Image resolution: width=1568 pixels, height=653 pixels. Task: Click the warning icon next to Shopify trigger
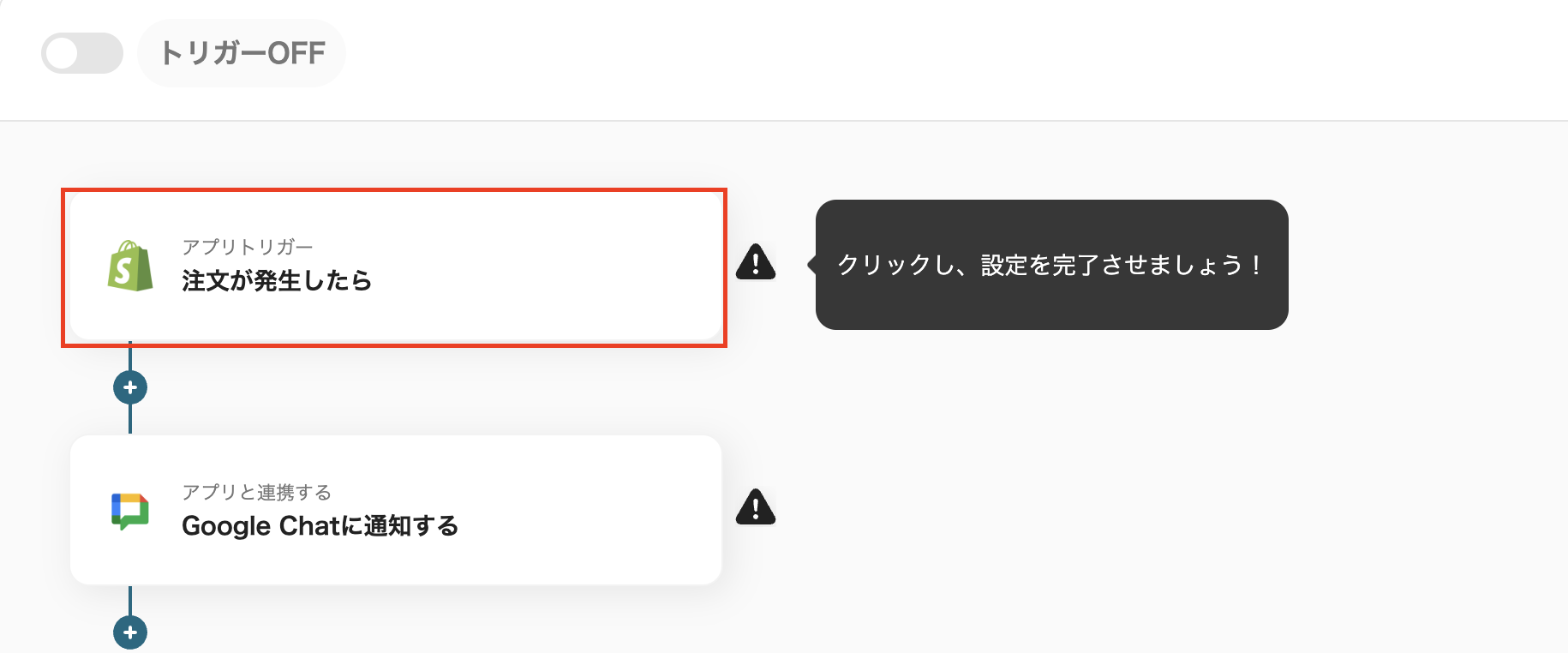[755, 263]
